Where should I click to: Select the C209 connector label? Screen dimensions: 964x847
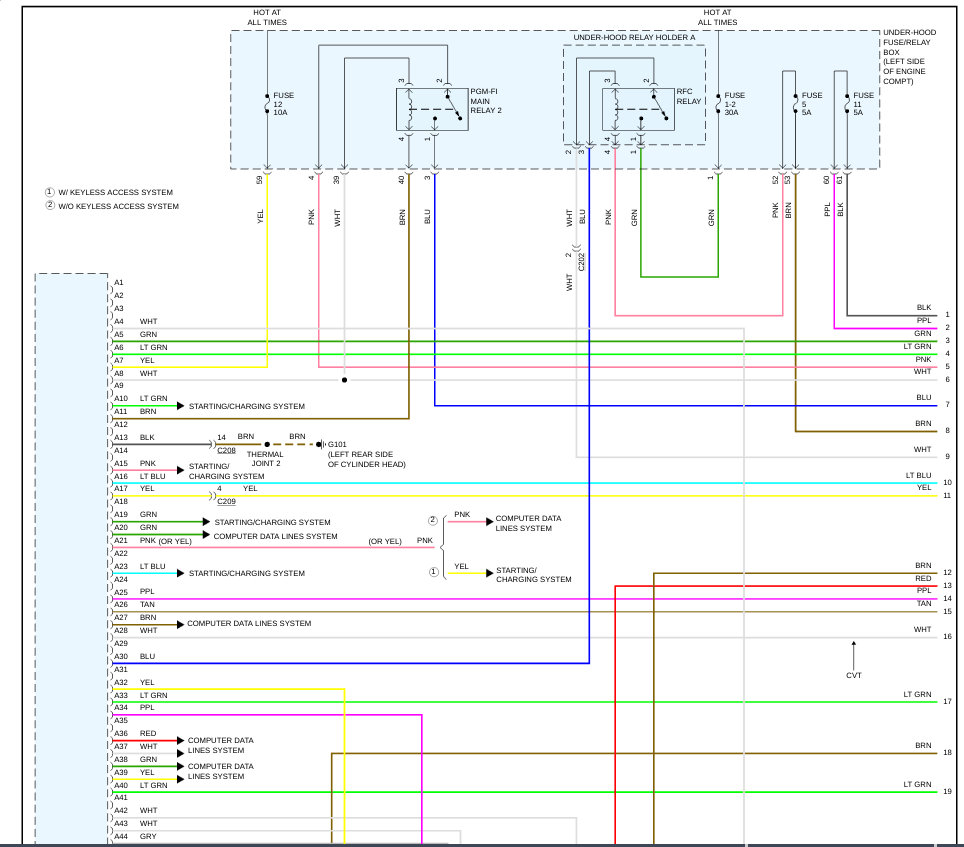tap(226, 502)
